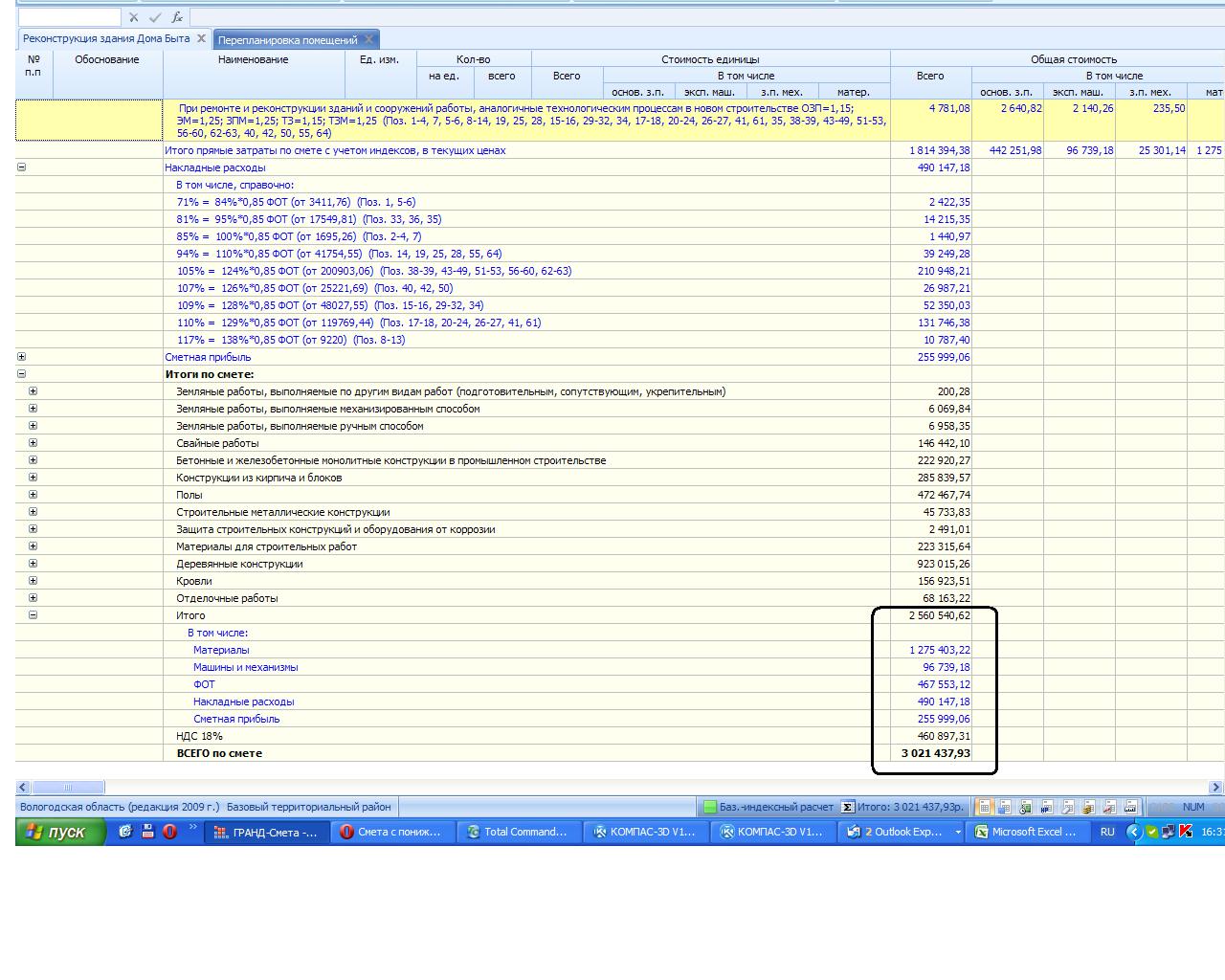This screenshot has height=980, width=1225.
Task: Select the ВСЕГО по смете row label
Action: click(219, 753)
